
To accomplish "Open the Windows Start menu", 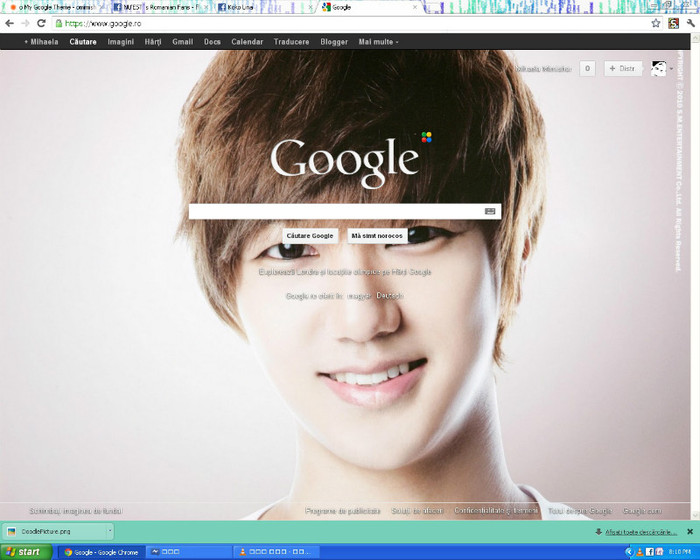I will click(x=24, y=551).
